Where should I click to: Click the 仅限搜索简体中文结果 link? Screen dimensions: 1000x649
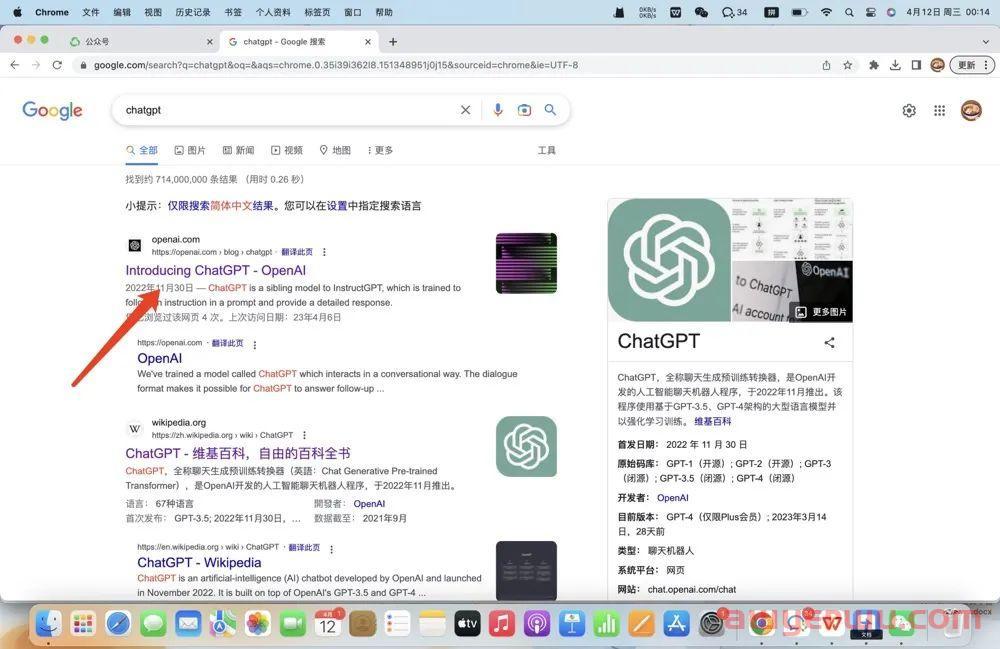click(221, 206)
